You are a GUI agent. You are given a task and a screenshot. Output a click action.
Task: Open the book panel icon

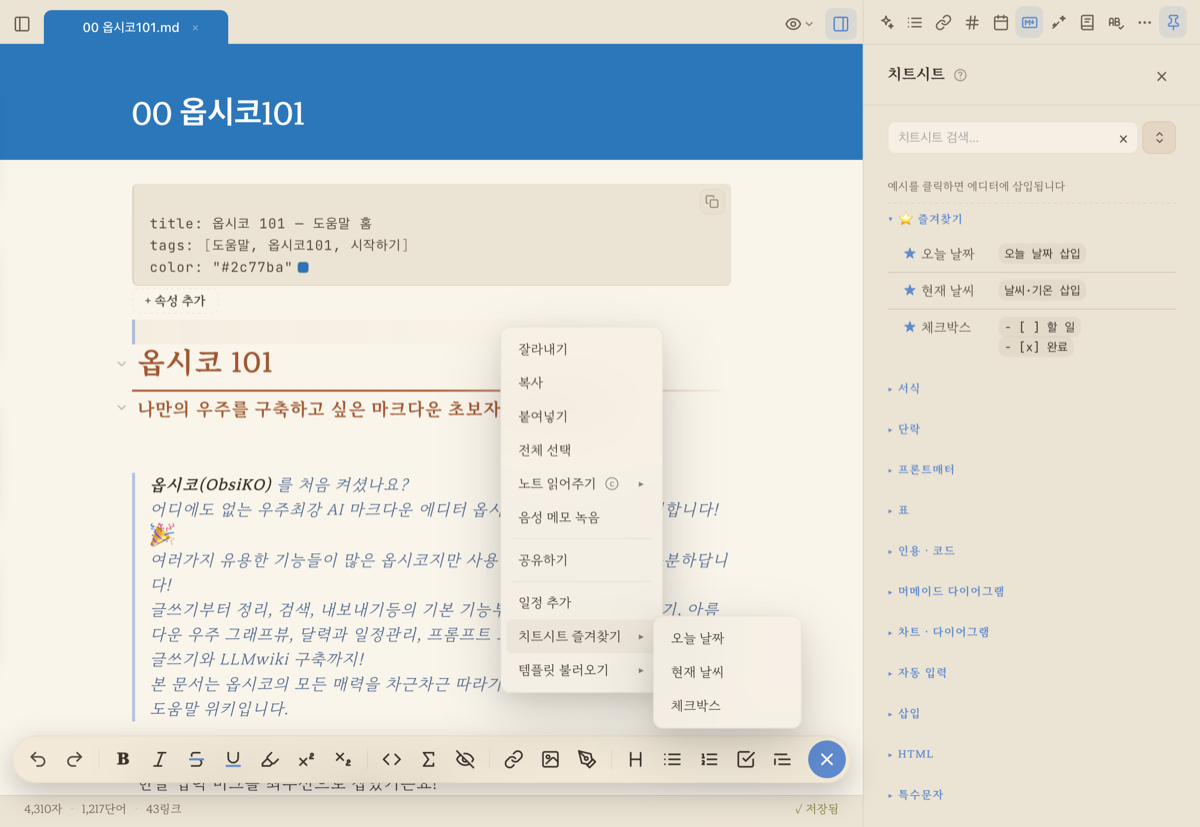(1087, 23)
